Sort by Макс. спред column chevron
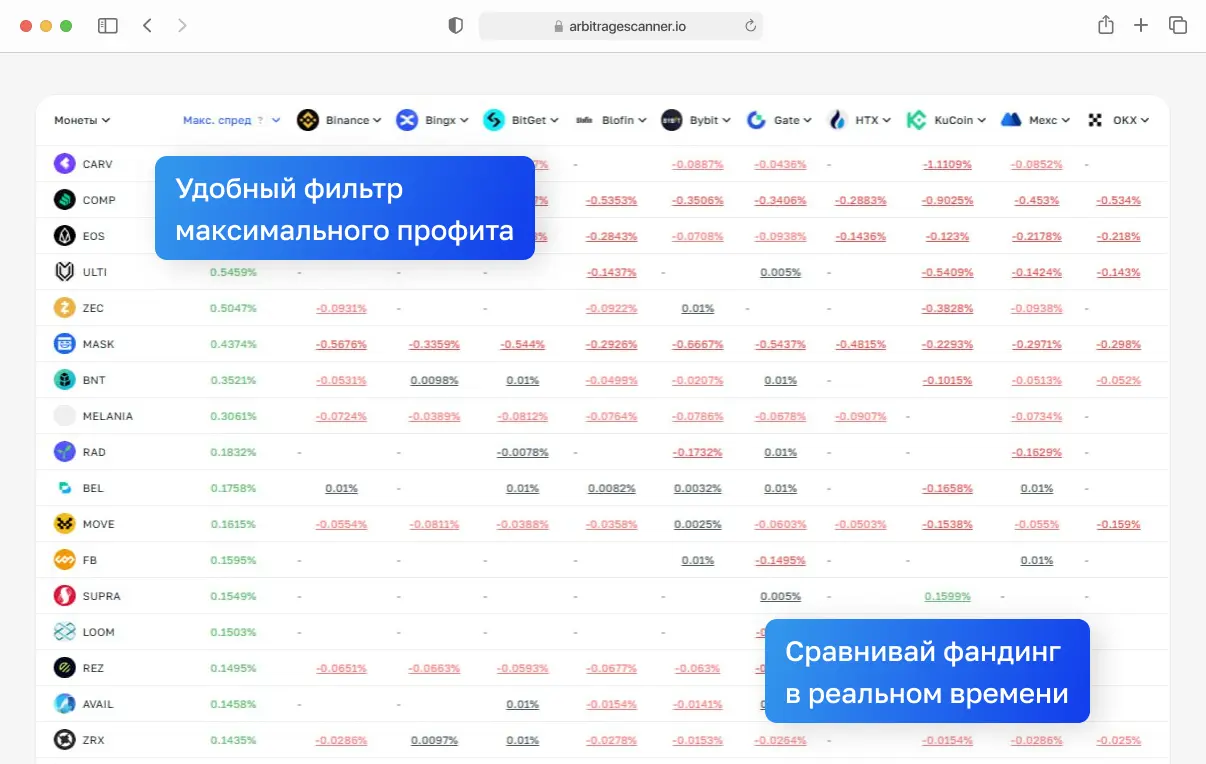This screenshot has width=1206, height=764. [276, 120]
